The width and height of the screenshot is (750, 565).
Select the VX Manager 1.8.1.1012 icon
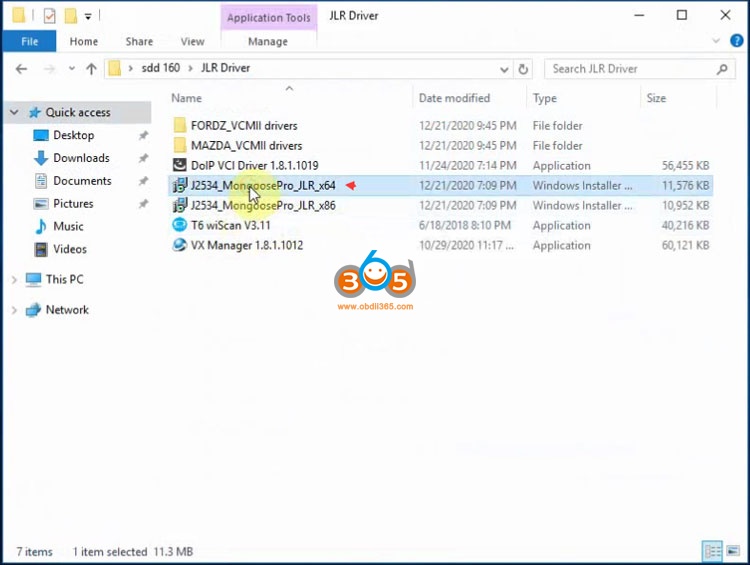click(x=180, y=245)
